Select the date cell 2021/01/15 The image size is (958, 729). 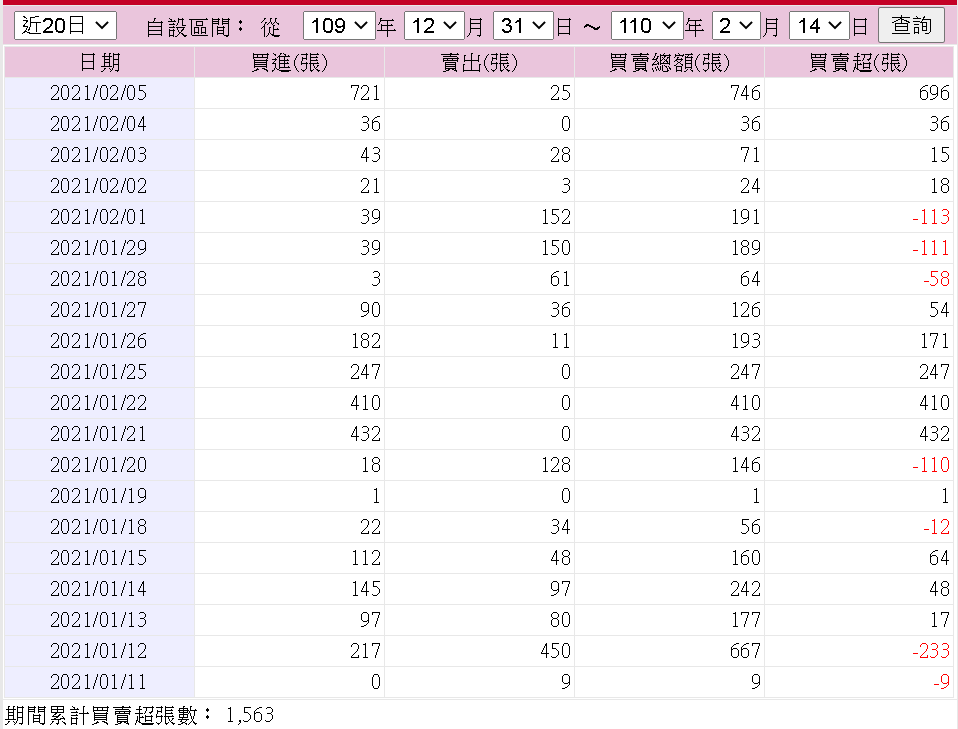coord(98,558)
